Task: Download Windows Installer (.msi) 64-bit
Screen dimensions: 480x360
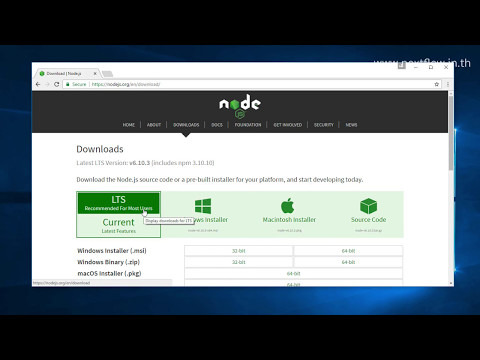Action: point(348,251)
